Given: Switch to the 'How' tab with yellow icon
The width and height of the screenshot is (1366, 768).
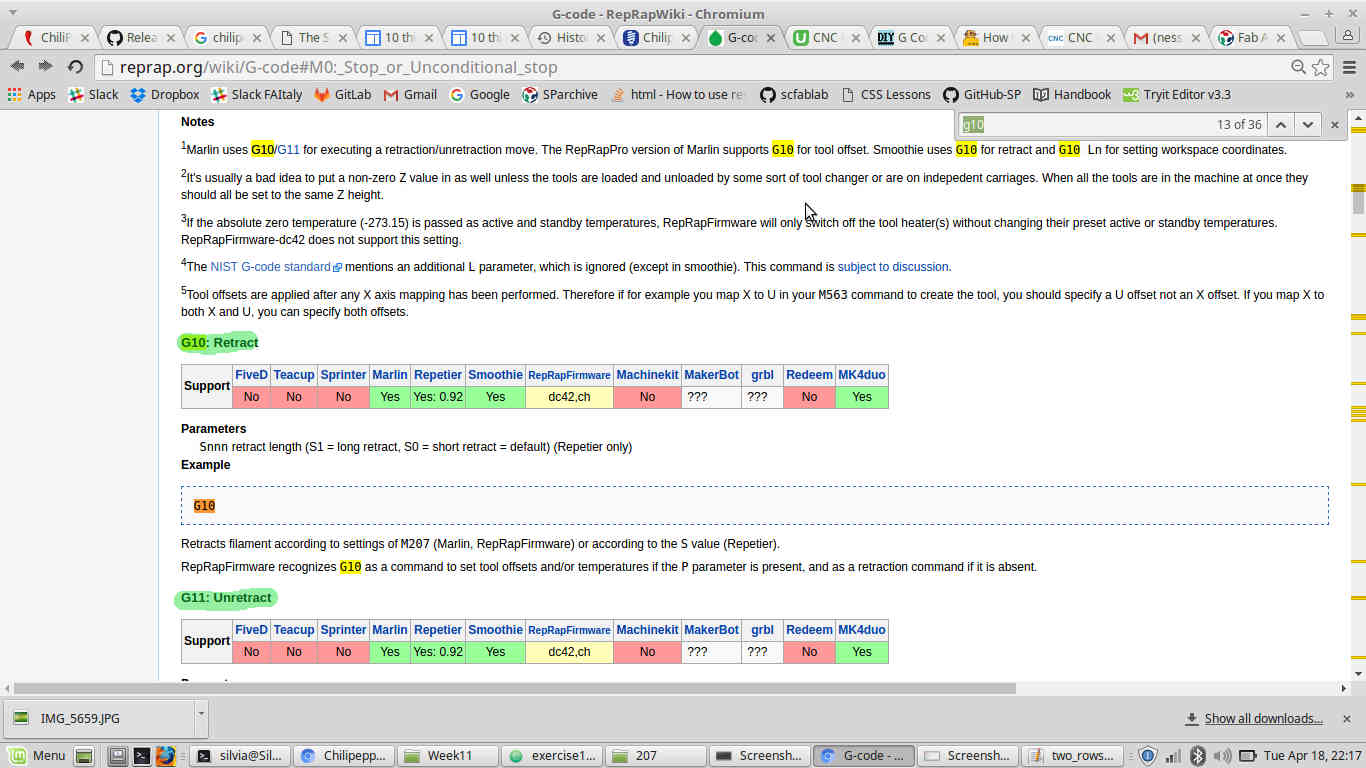Looking at the screenshot, I should (x=996, y=38).
